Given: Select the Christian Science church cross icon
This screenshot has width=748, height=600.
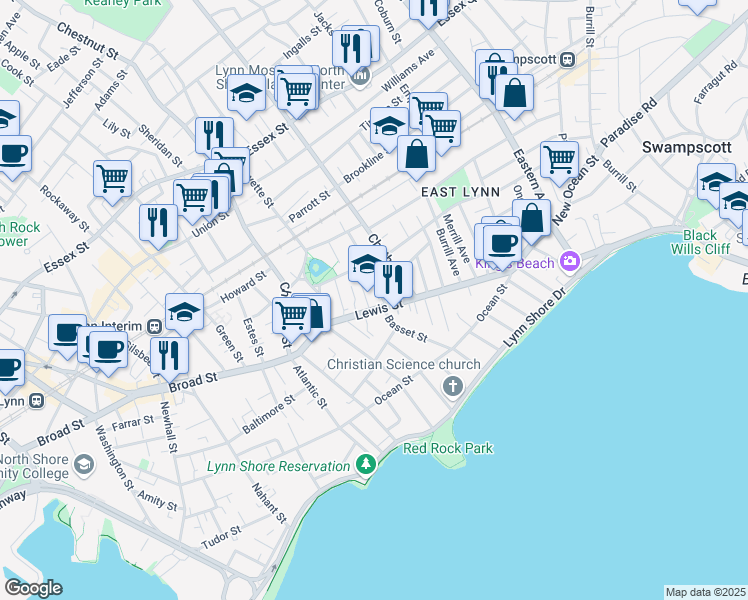Looking at the screenshot, I should pos(453,385).
